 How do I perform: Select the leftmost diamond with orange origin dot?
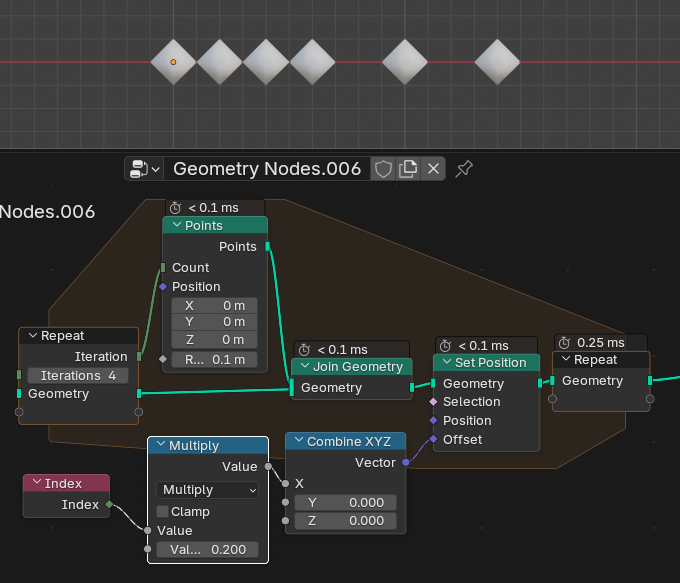tap(173, 62)
